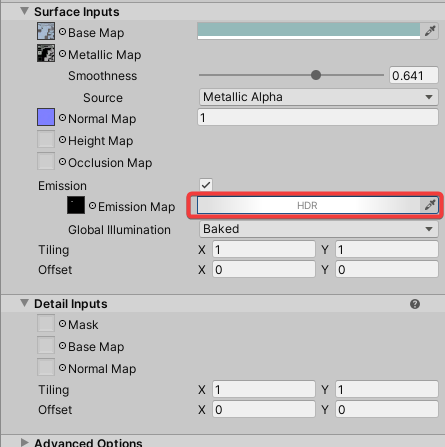Click the Emission Map HDR eyedropper icon

[x=430, y=205]
